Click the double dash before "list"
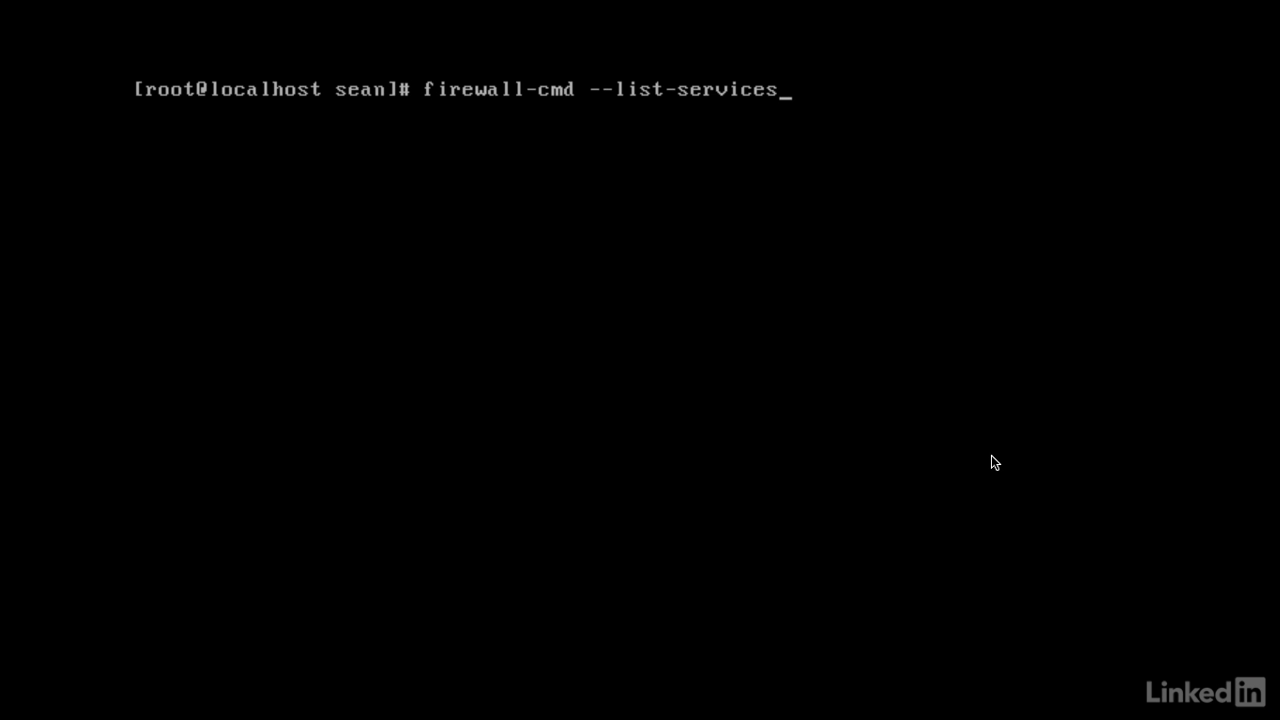This screenshot has width=1280, height=720. (x=601, y=89)
